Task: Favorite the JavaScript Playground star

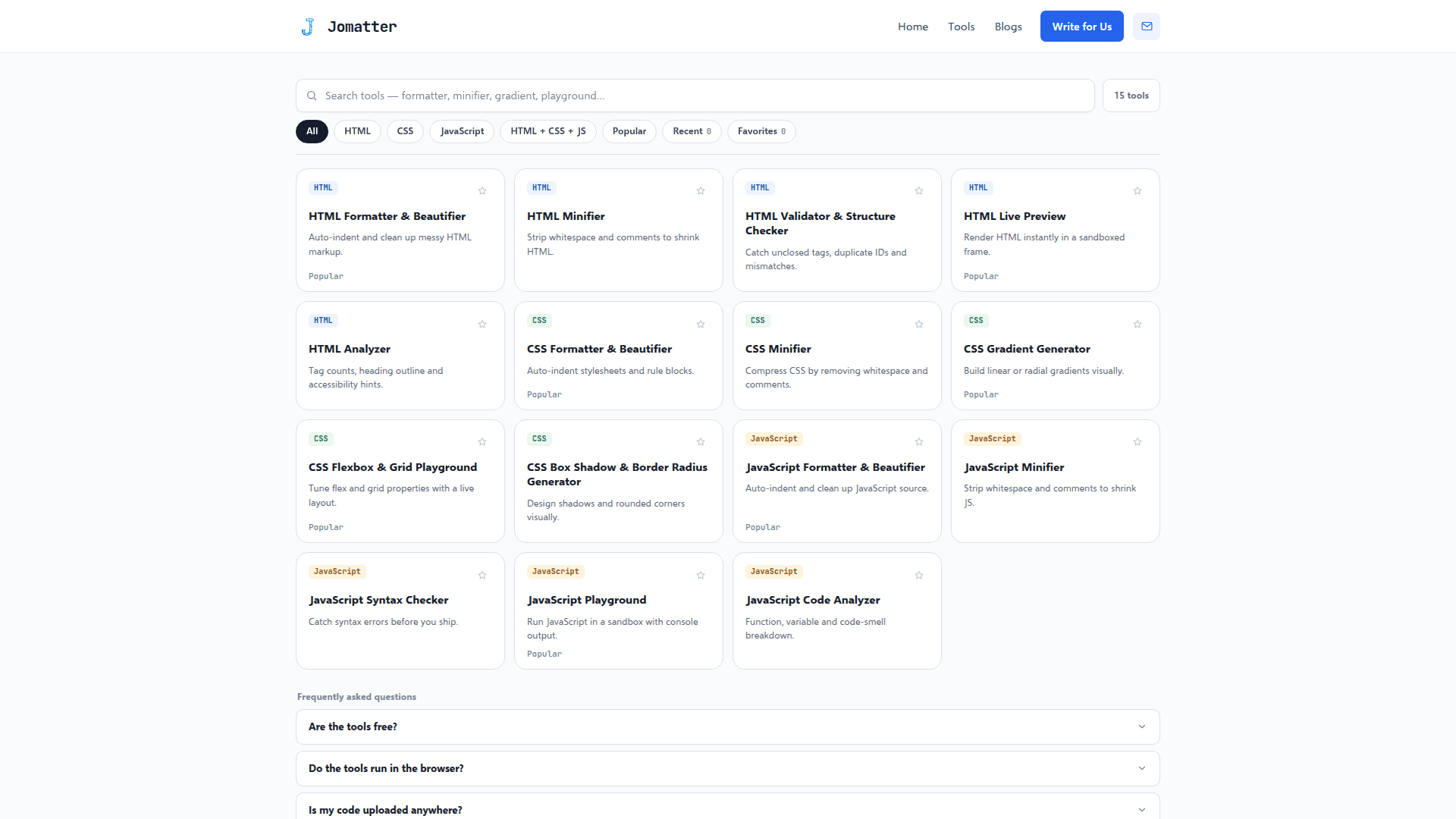Action: pos(701,576)
